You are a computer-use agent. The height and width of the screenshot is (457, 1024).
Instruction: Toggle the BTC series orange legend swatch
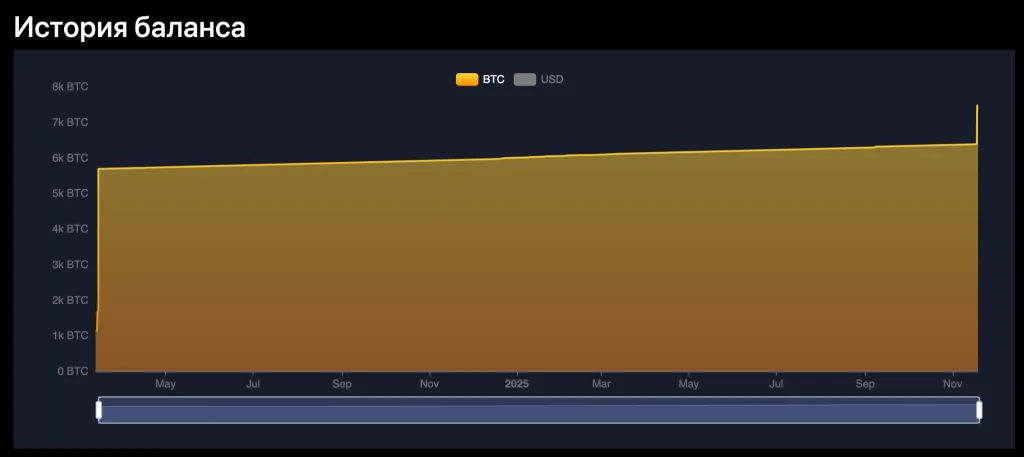point(467,80)
